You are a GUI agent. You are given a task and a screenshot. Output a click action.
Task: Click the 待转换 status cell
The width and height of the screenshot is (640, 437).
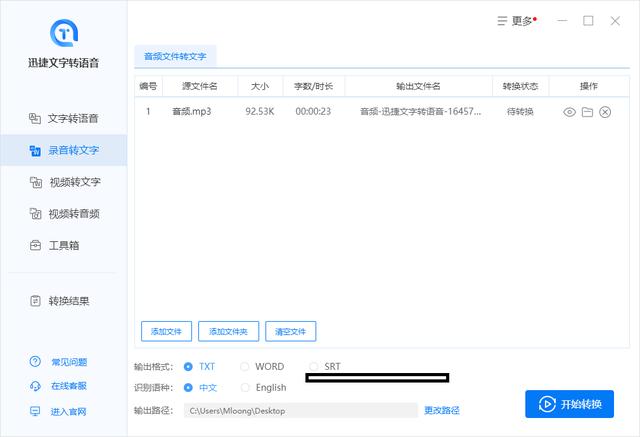coord(520,111)
